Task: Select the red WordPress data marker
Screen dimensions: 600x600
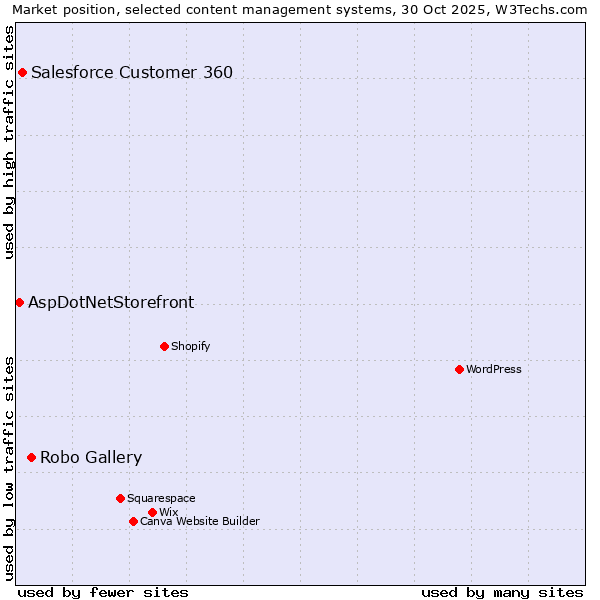Action: click(x=459, y=369)
